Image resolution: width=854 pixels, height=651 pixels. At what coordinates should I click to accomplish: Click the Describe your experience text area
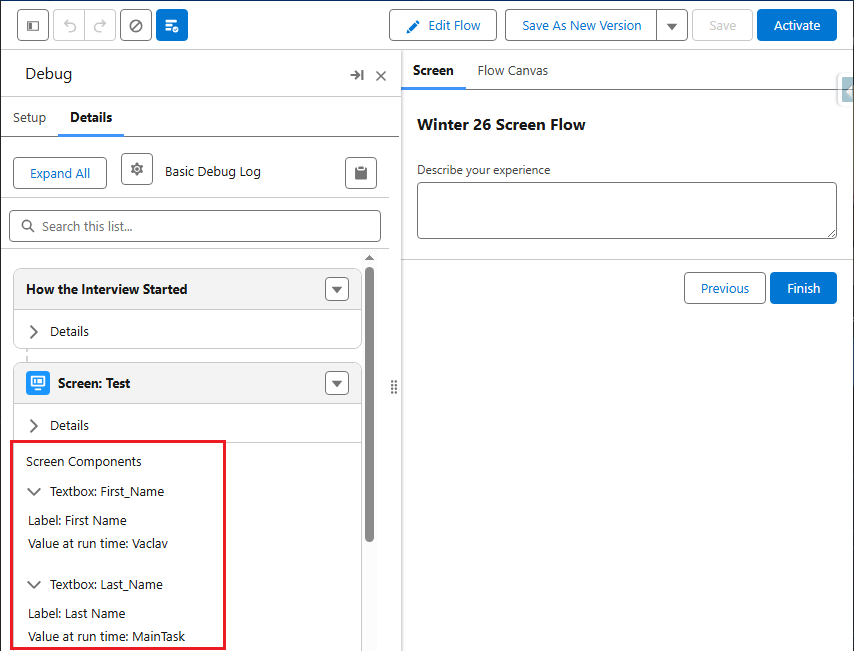pos(627,210)
